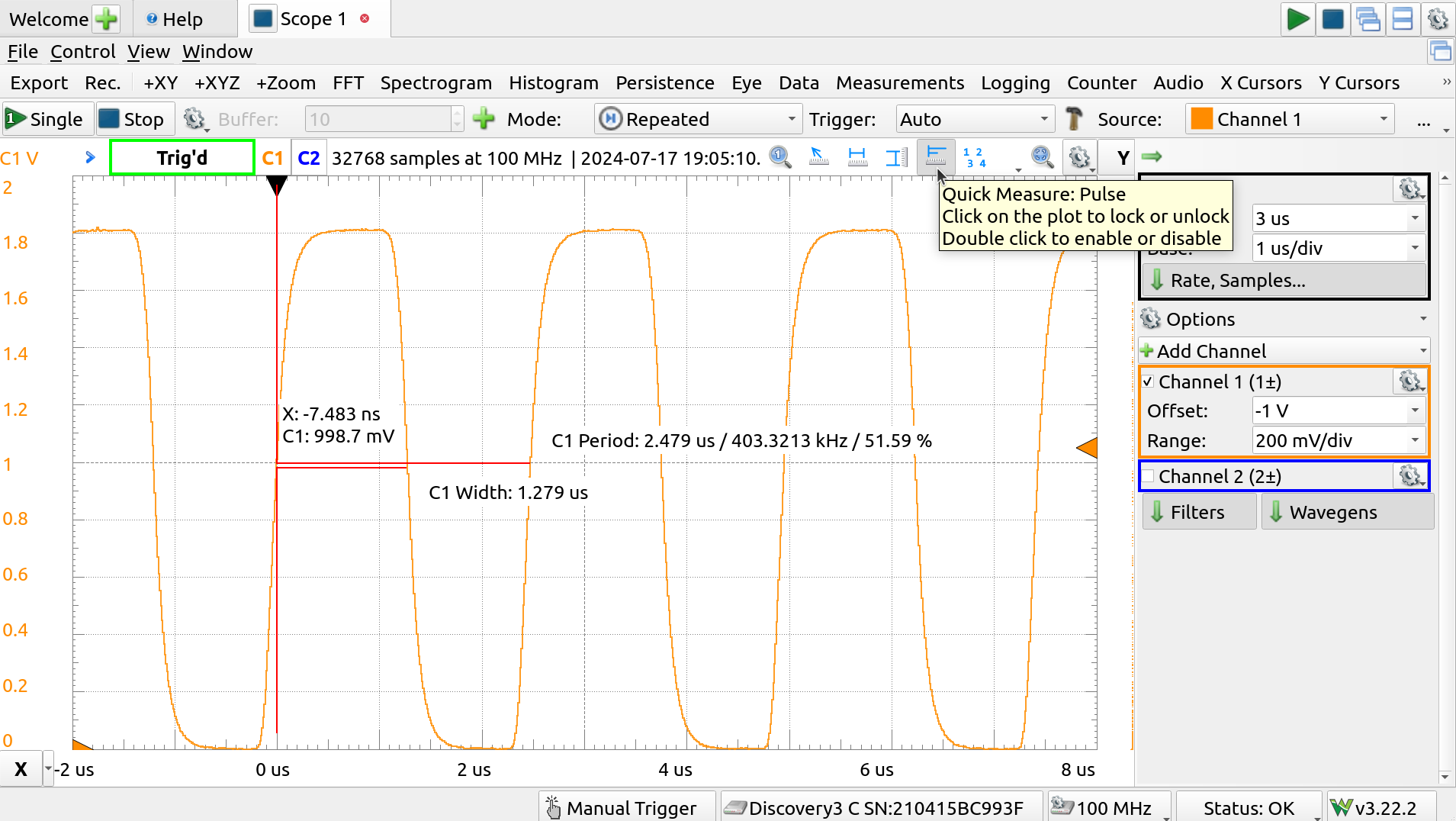Click the 100 MHz status bar item
This screenshot has width=1456, height=821.
pyautogui.click(x=1110, y=807)
